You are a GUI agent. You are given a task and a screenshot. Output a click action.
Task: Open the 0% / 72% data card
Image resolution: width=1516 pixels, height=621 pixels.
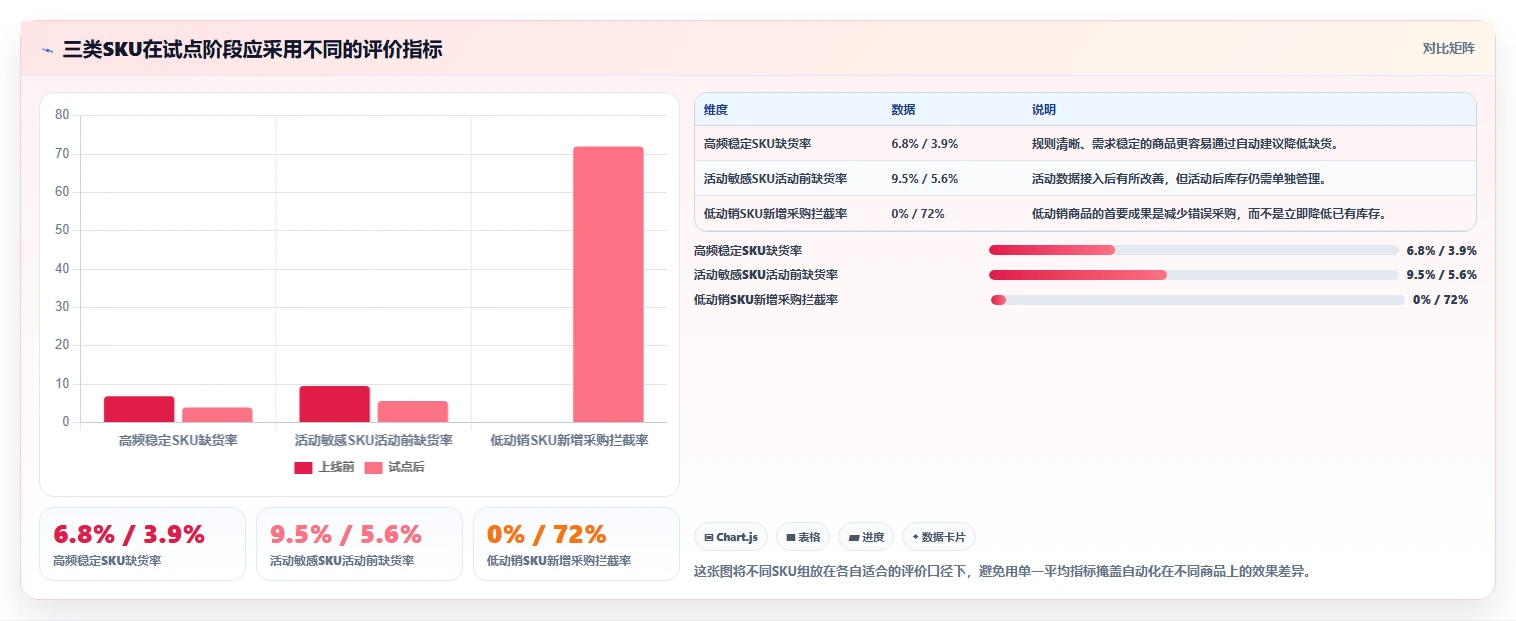click(576, 544)
